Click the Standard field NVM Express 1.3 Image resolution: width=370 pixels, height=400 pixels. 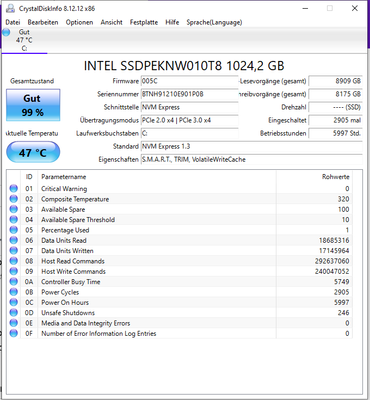252,146
